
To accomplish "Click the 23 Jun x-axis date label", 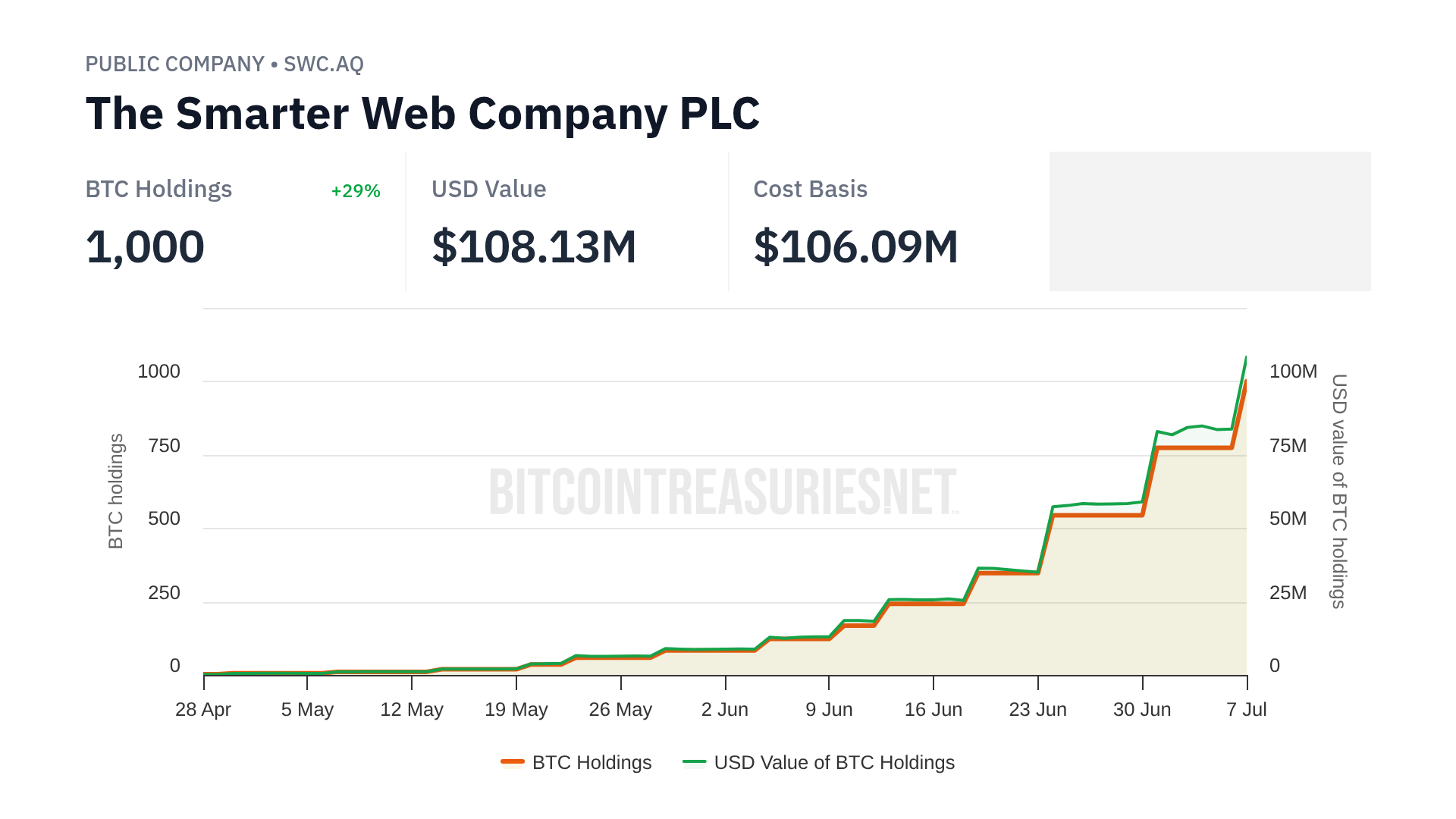I will (x=1037, y=710).
